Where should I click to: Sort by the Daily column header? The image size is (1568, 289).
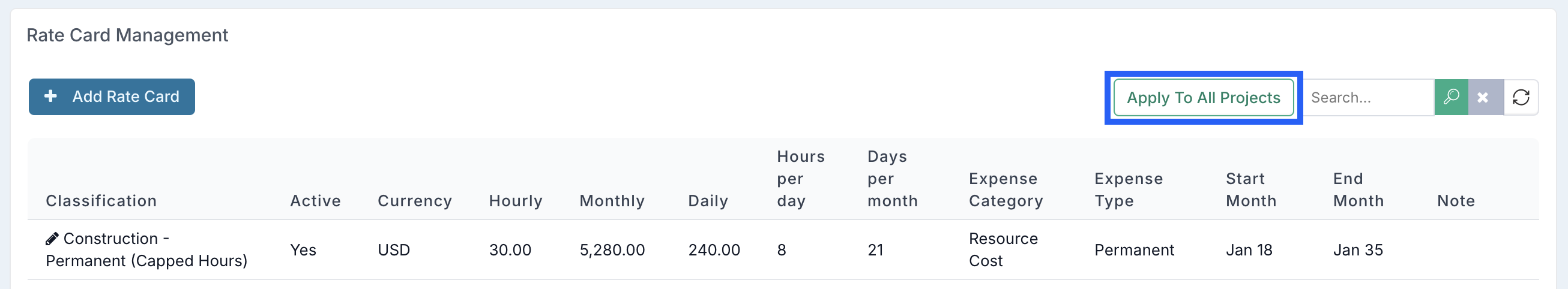[708, 201]
